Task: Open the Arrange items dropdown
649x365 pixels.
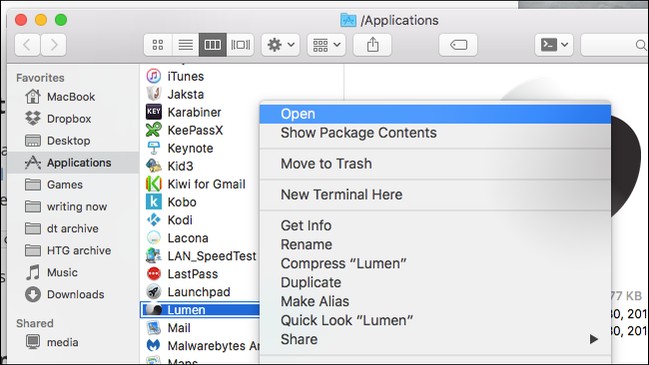Action: pos(327,44)
